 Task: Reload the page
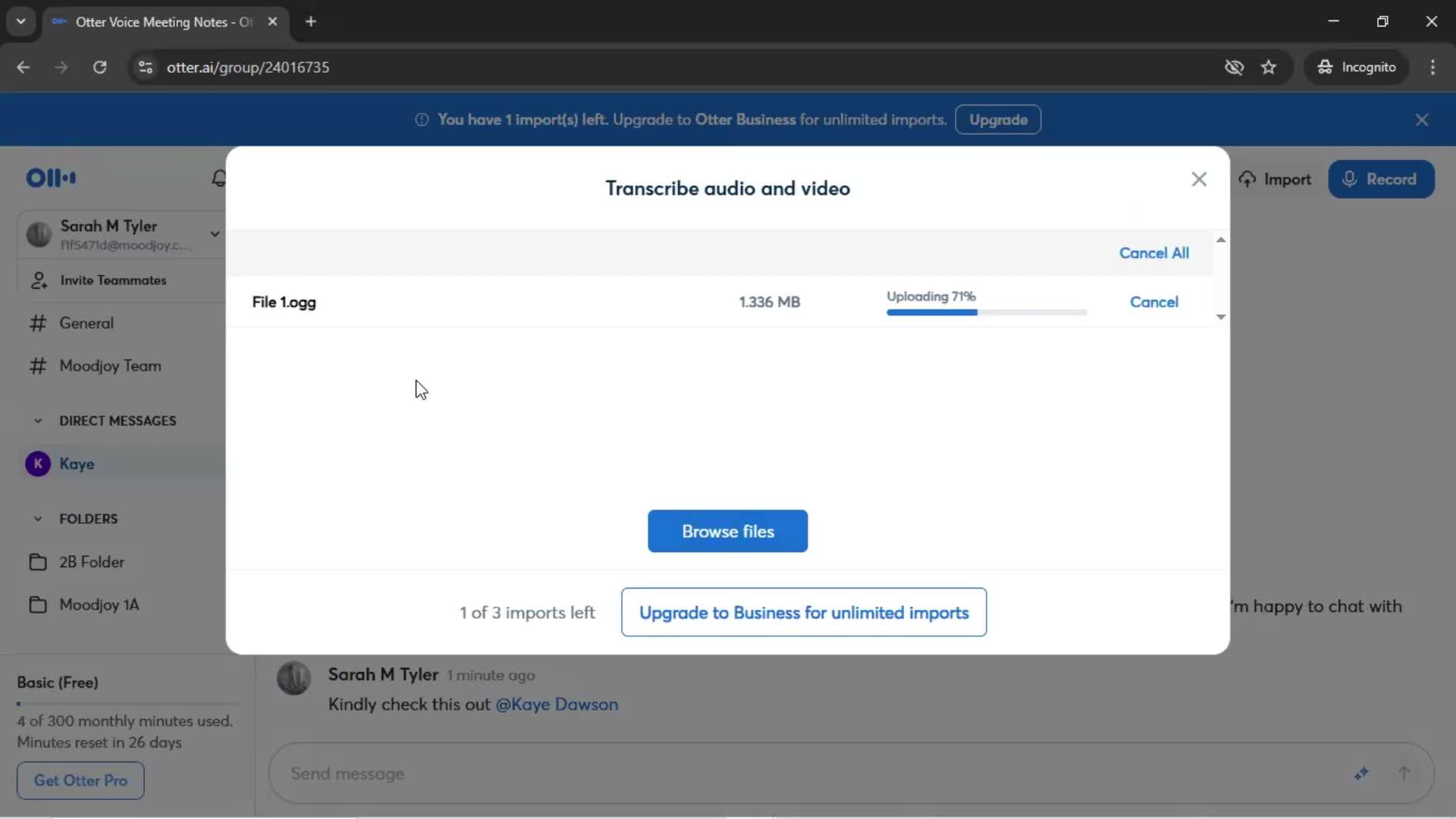(99, 67)
